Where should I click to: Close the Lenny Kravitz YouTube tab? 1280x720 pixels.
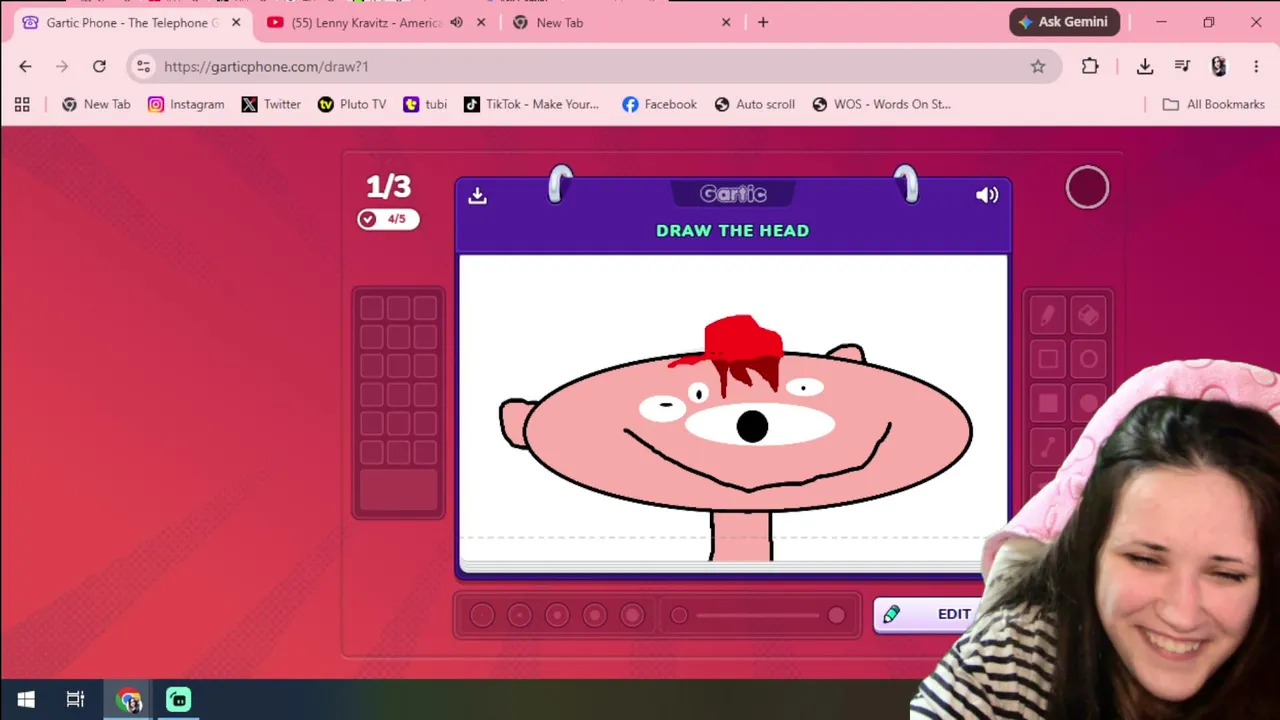(481, 22)
